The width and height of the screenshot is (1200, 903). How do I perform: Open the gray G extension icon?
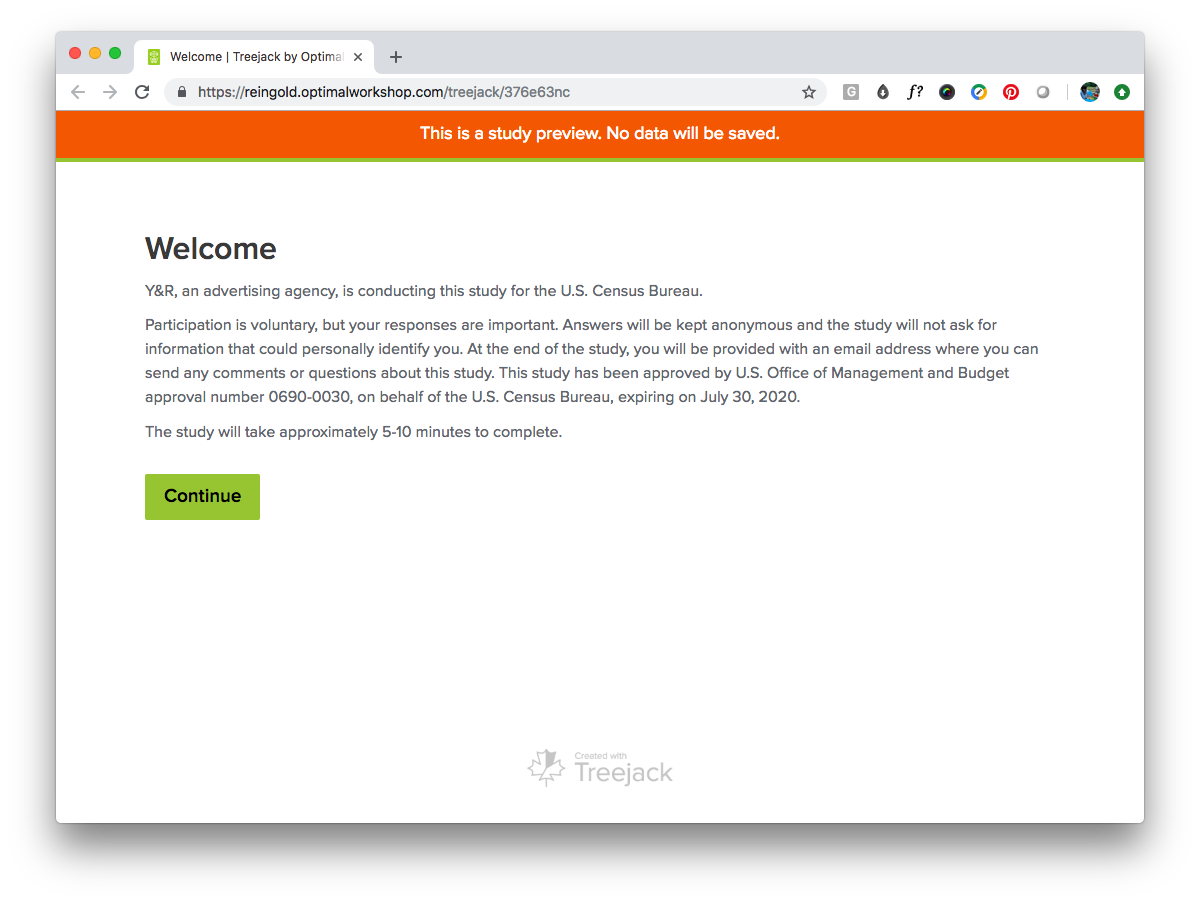pyautogui.click(x=851, y=92)
